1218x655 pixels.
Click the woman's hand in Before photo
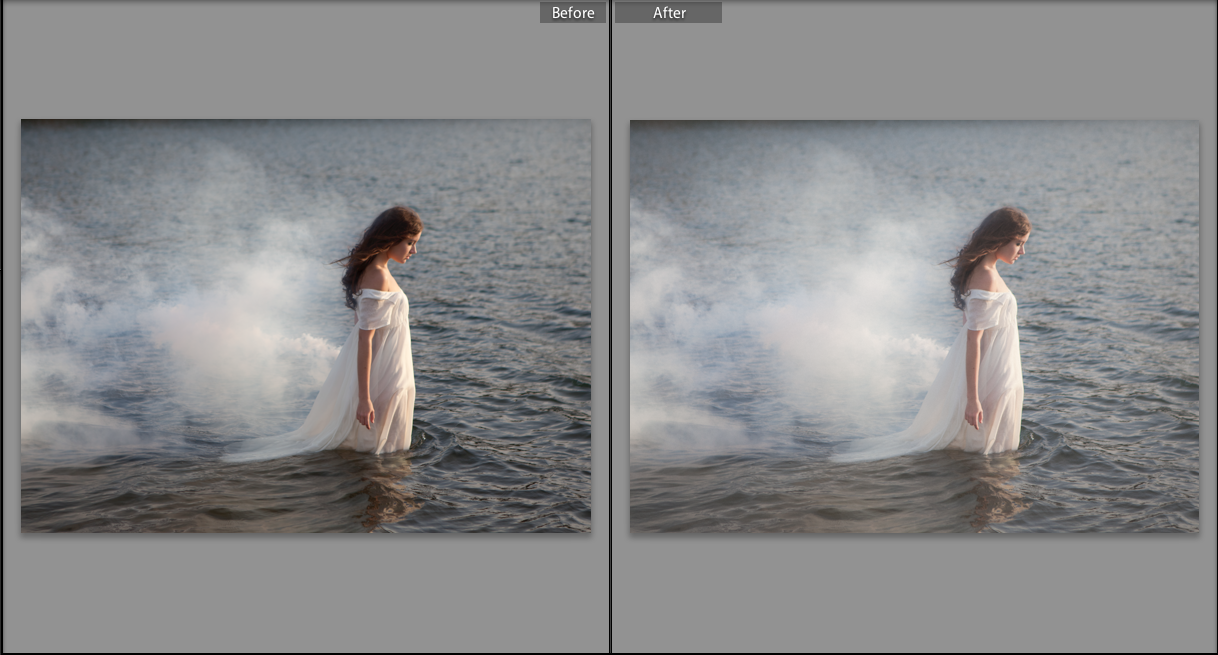[367, 412]
